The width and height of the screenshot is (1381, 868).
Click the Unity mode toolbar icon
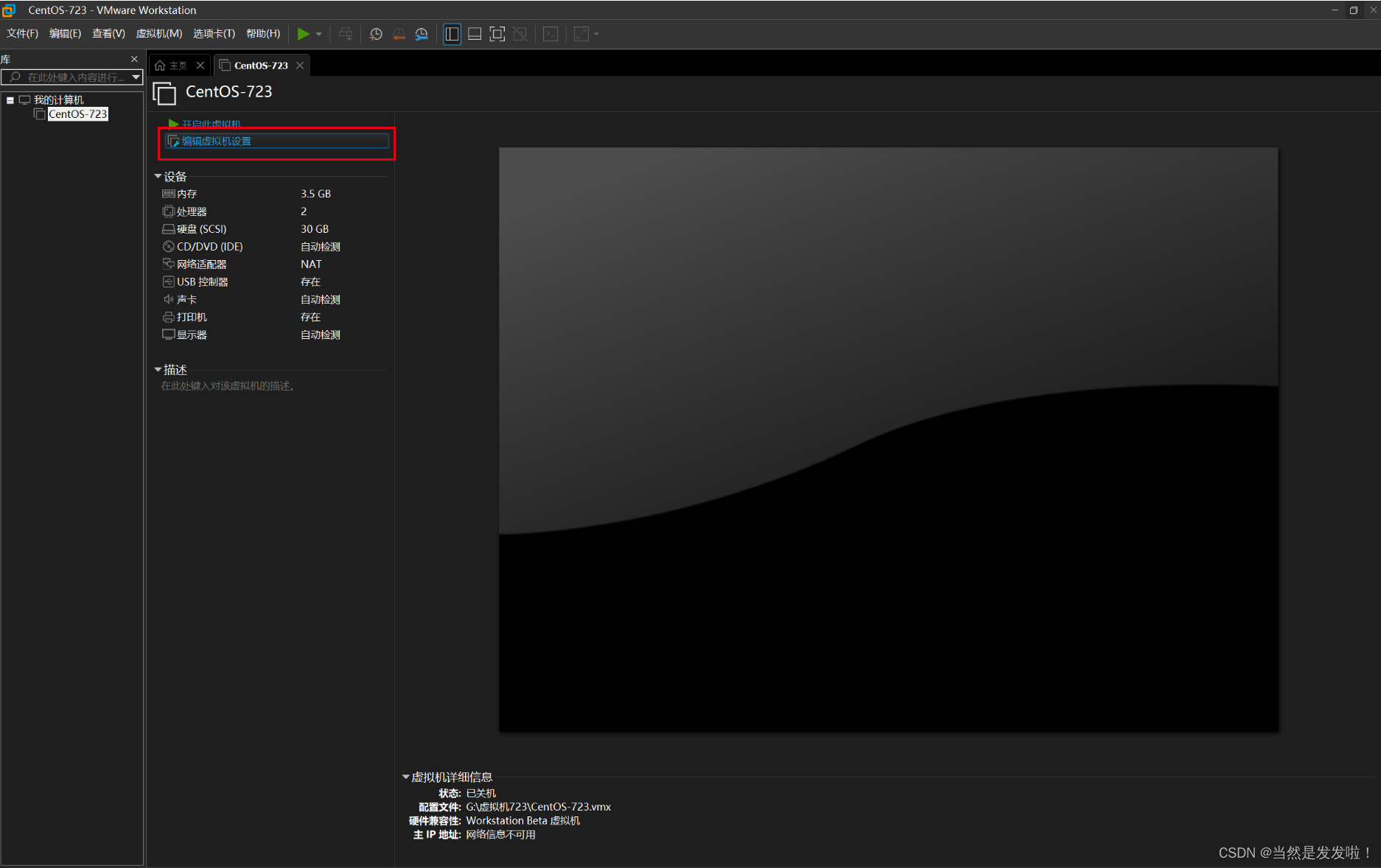coord(520,34)
